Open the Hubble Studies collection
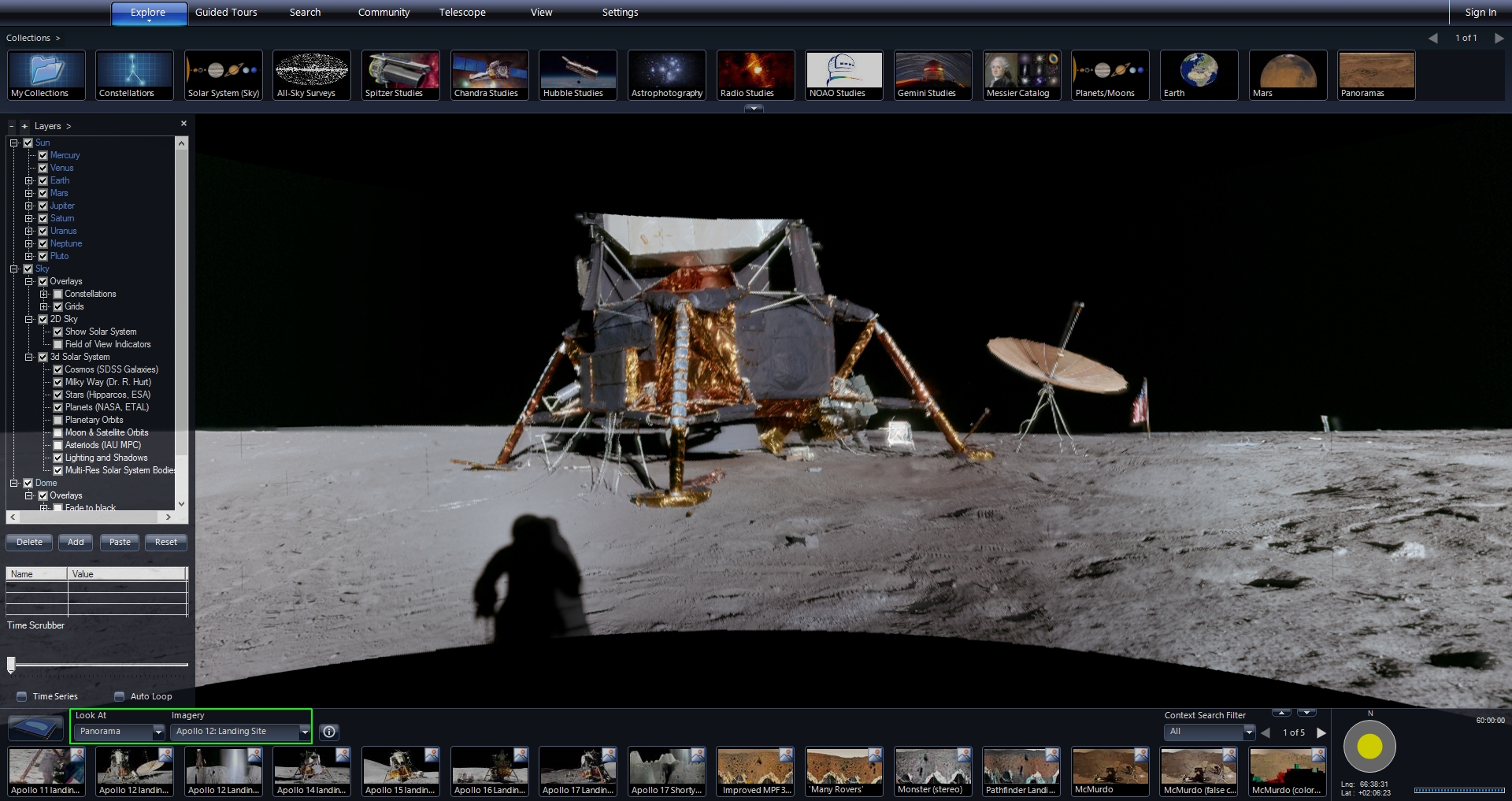The height and width of the screenshot is (801, 1512). [x=578, y=75]
